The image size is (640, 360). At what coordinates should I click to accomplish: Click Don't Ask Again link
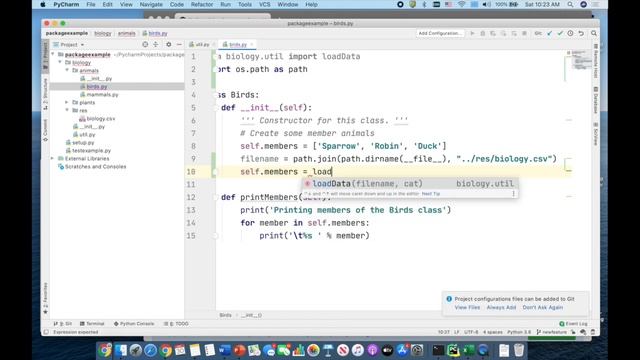pos(542,308)
